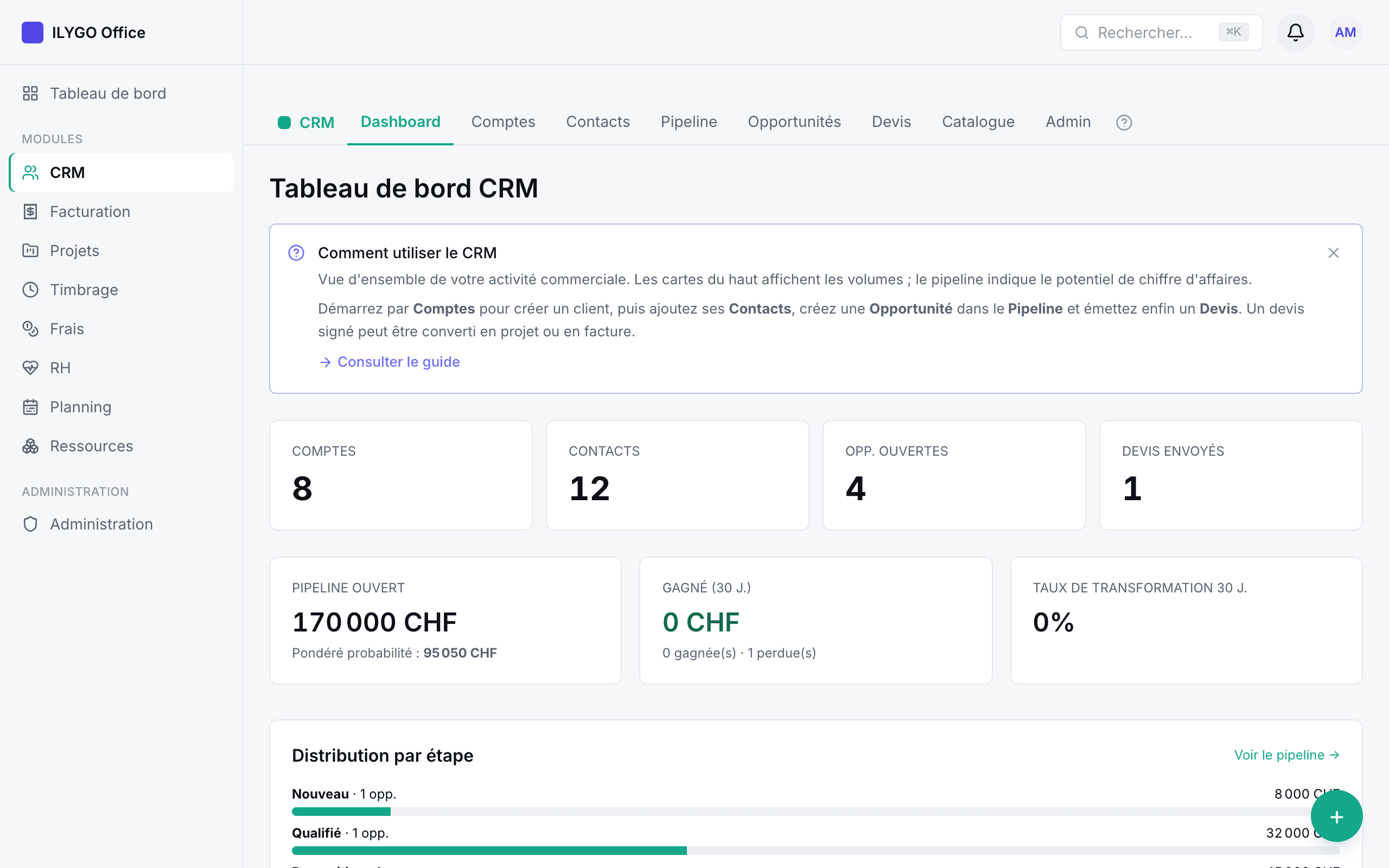This screenshot has height=868, width=1389.
Task: Click the Frais coins icon
Action: (x=30, y=328)
